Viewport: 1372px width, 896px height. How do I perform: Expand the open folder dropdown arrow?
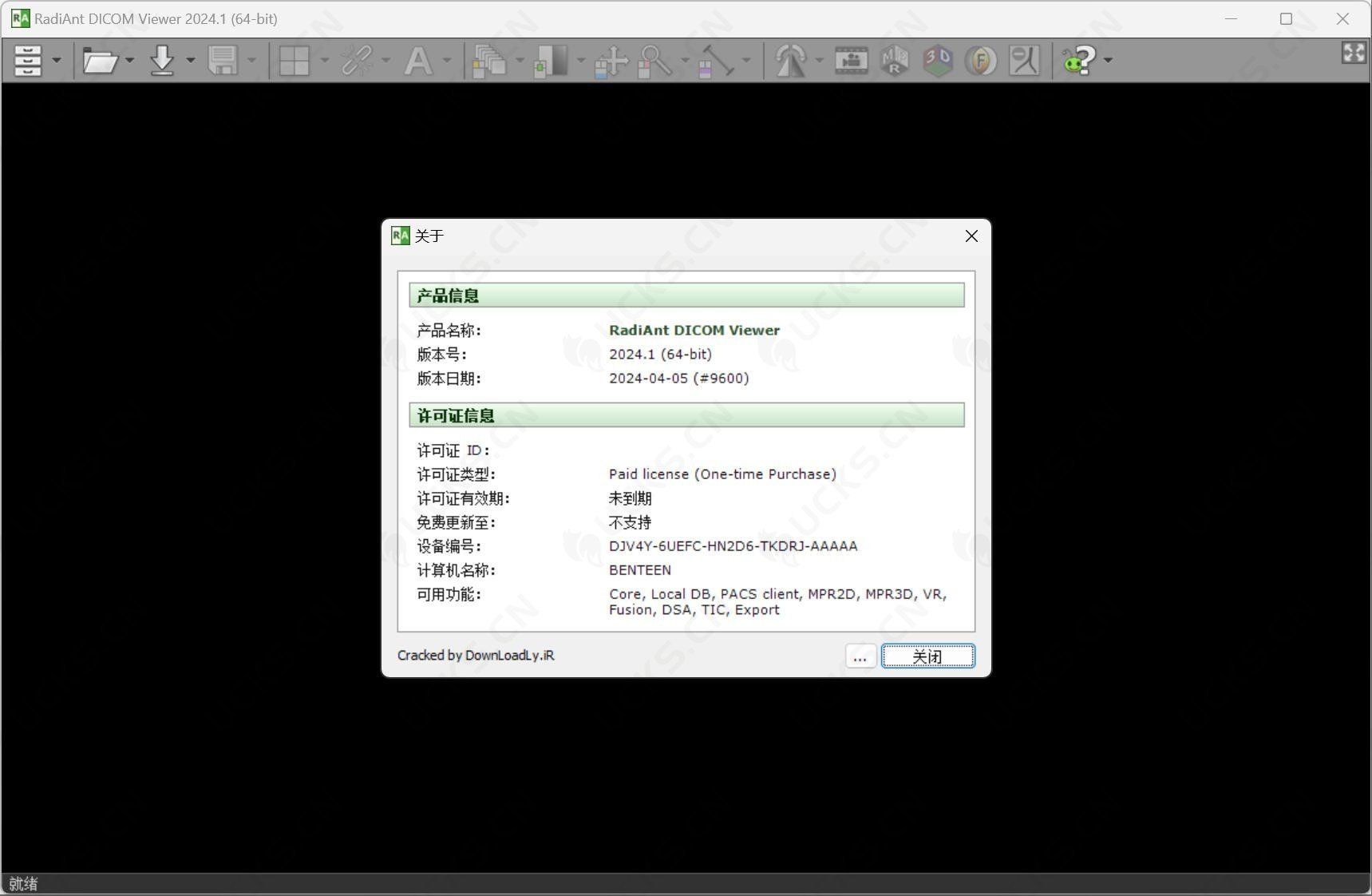click(129, 61)
